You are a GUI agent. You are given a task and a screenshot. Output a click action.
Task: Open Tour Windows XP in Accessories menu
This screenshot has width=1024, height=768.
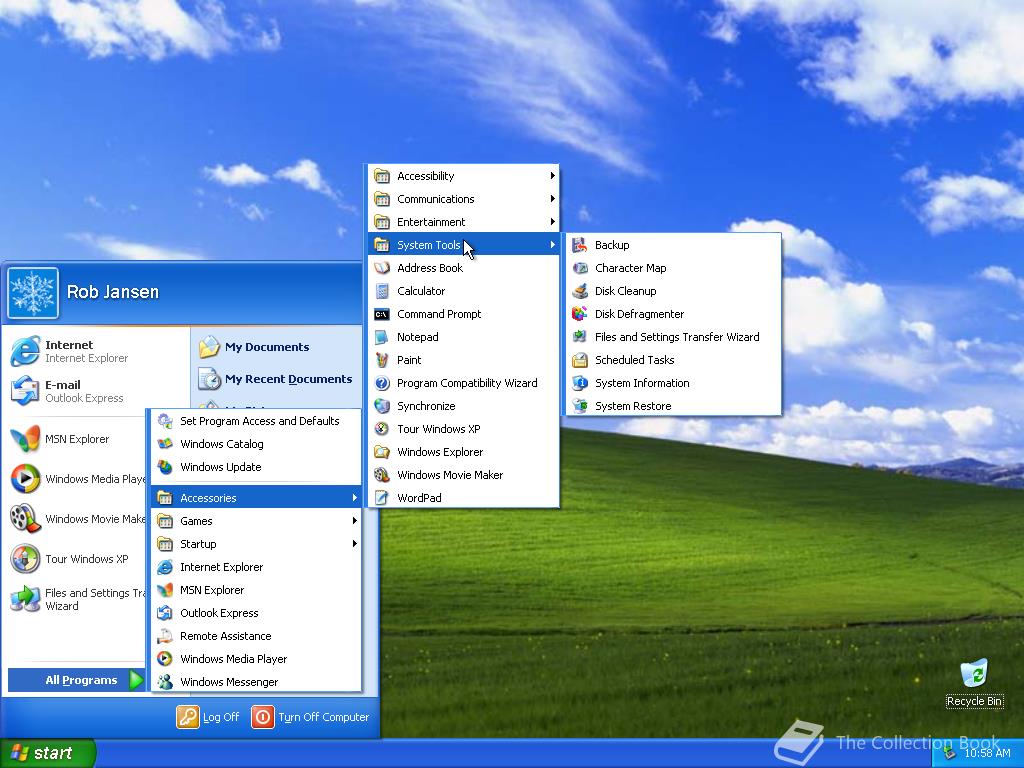[463, 429]
